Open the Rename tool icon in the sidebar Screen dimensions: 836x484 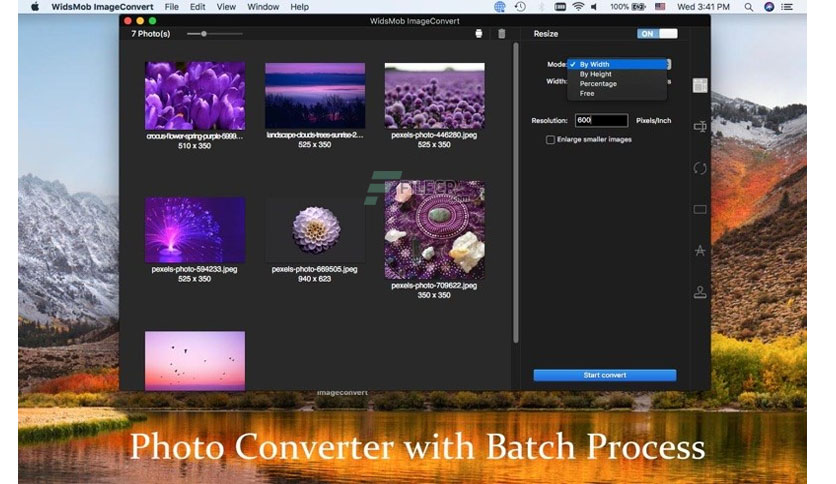click(700, 126)
